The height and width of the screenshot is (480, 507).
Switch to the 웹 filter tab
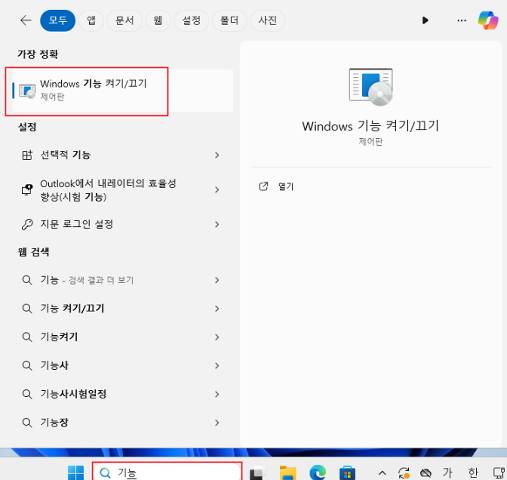tap(158, 20)
